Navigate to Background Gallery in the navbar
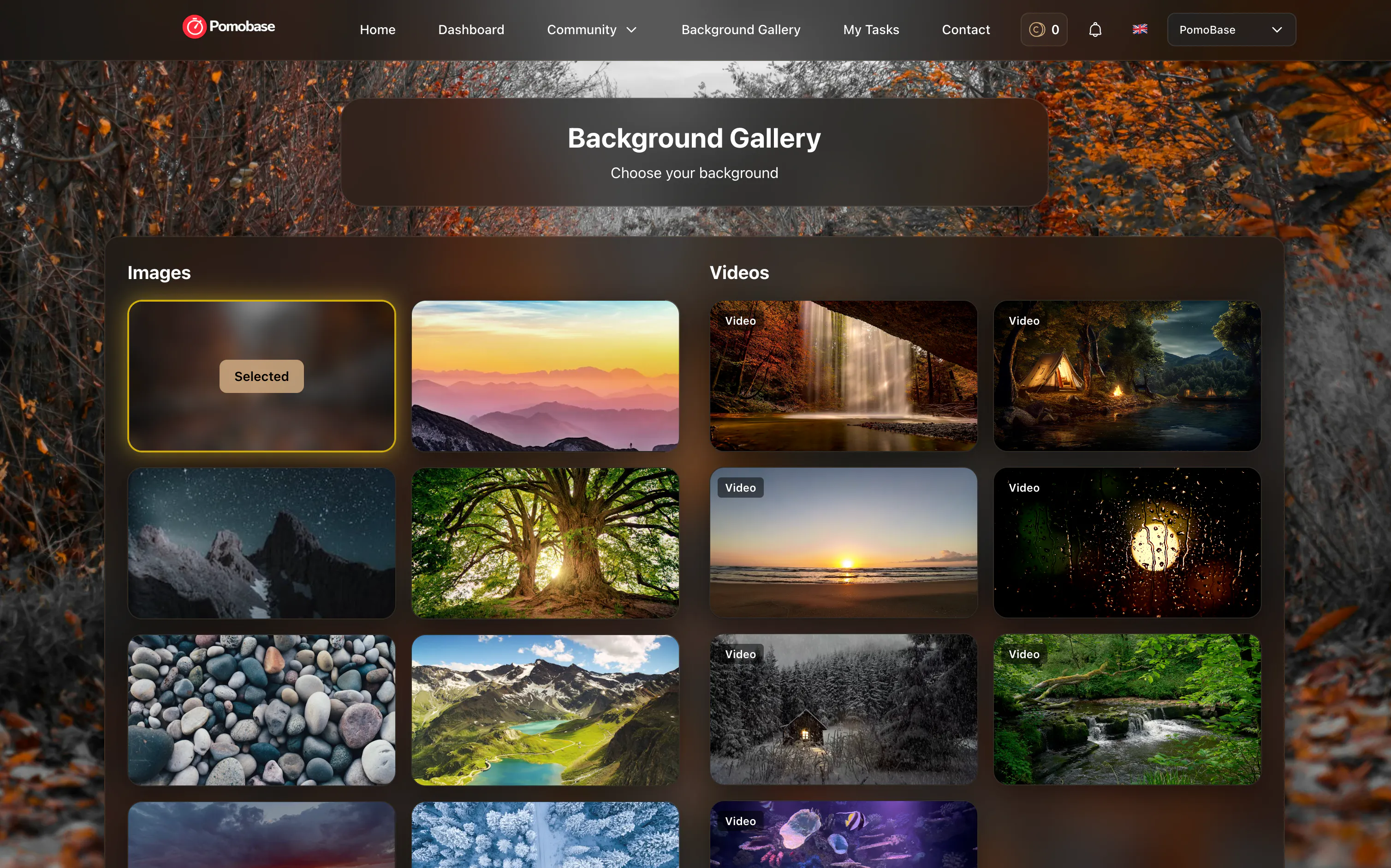 (741, 30)
